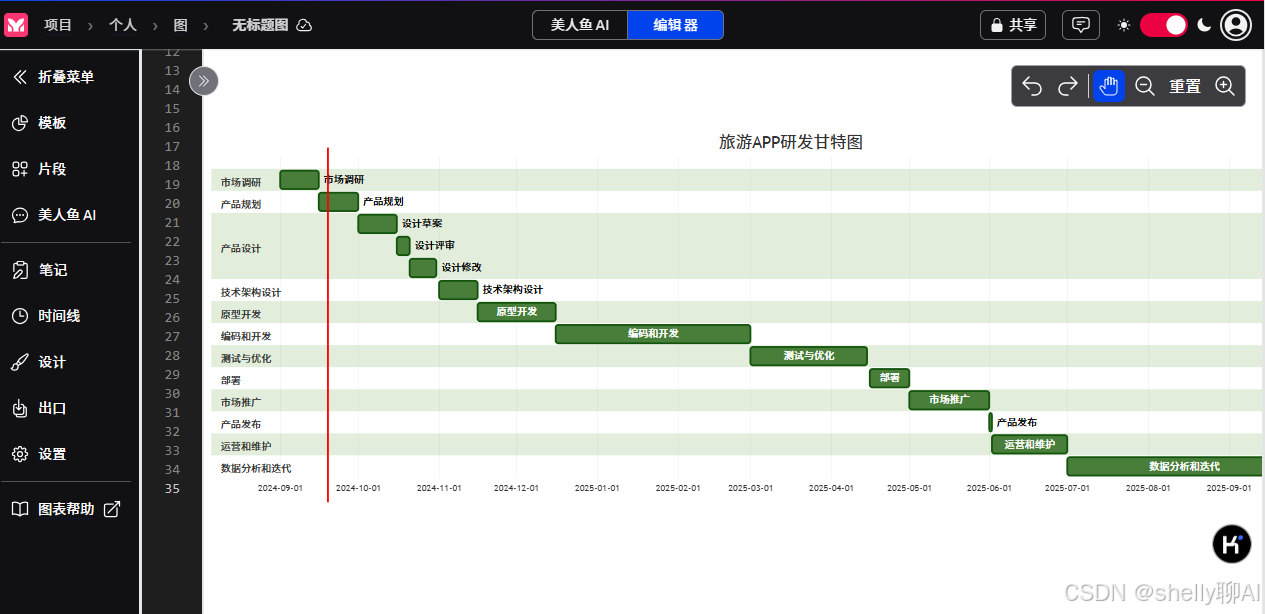This screenshot has width=1265, height=614.
Task: Click the 共享 share button
Action: pos(1013,25)
